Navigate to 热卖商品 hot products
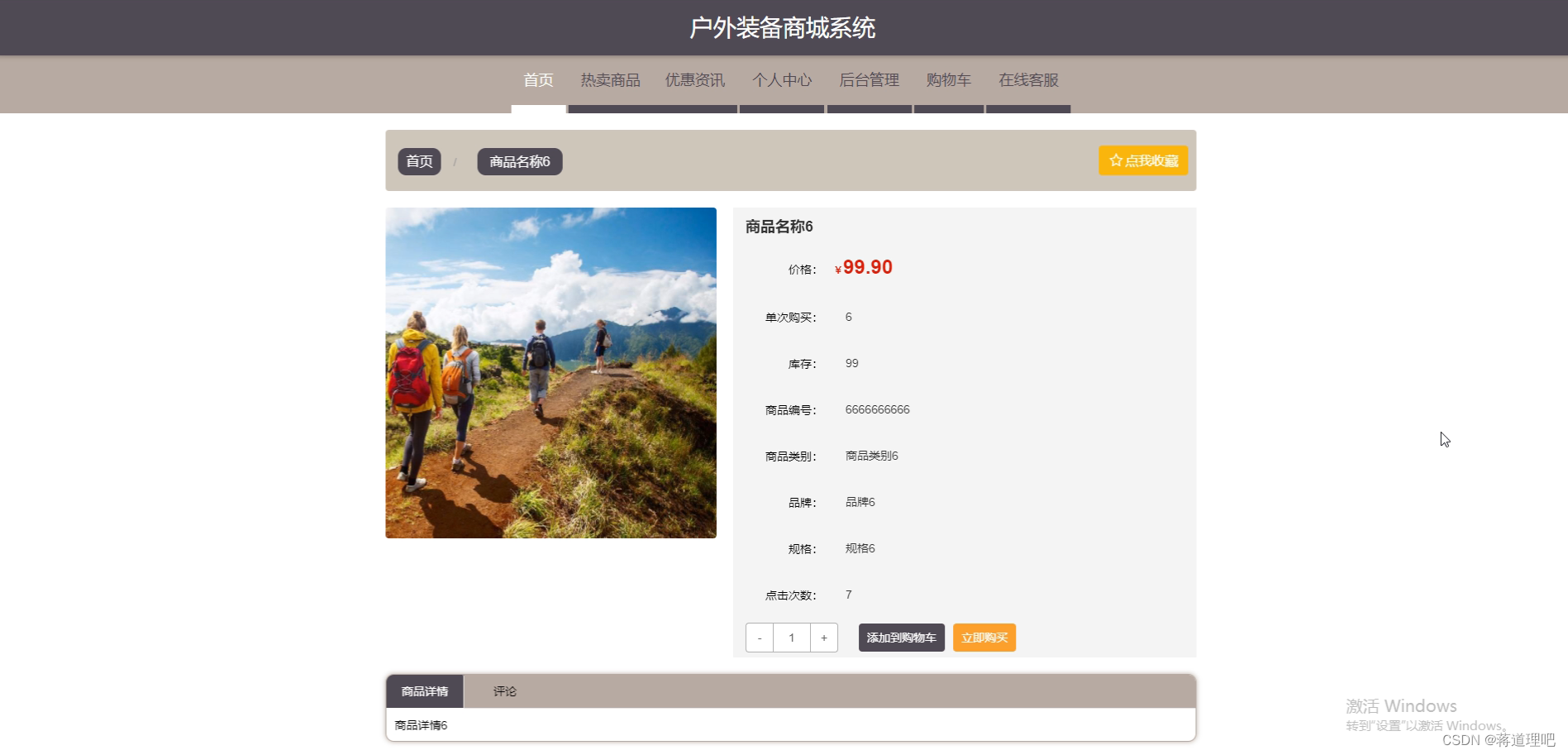 click(611, 79)
